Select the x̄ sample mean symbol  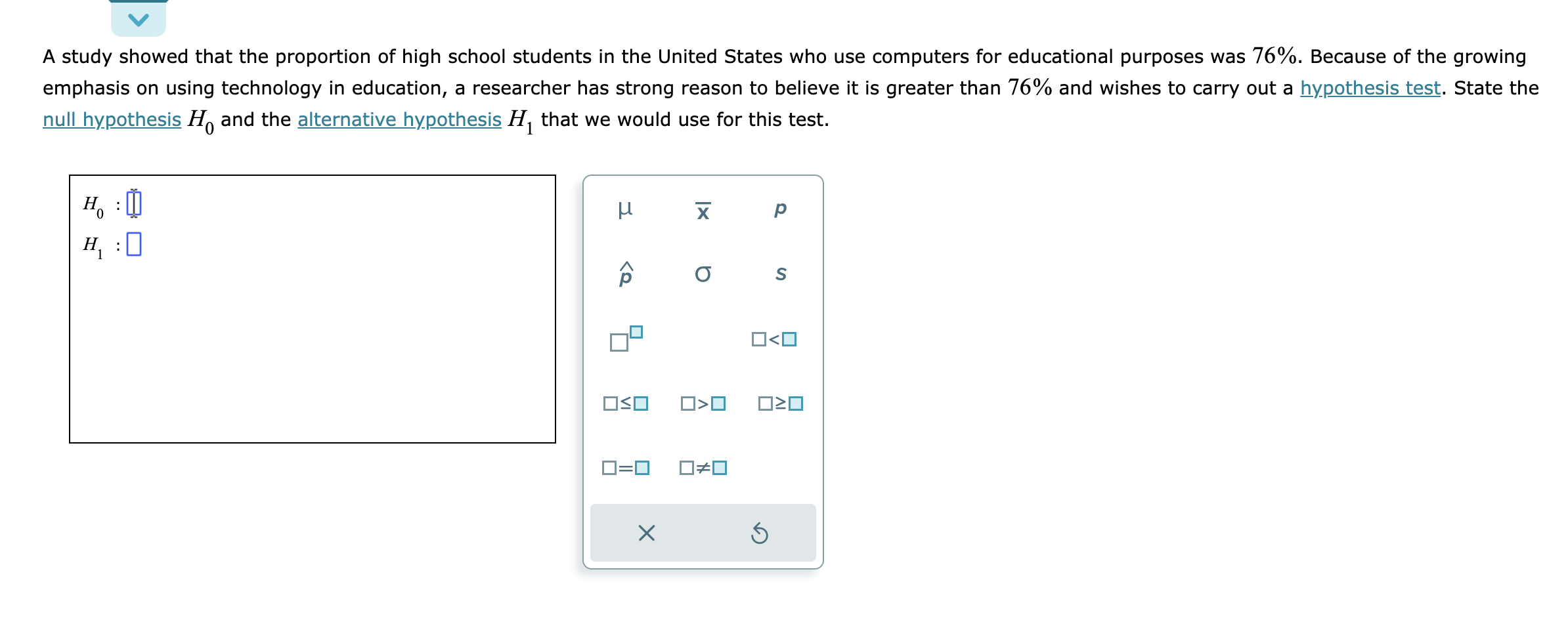pos(702,209)
